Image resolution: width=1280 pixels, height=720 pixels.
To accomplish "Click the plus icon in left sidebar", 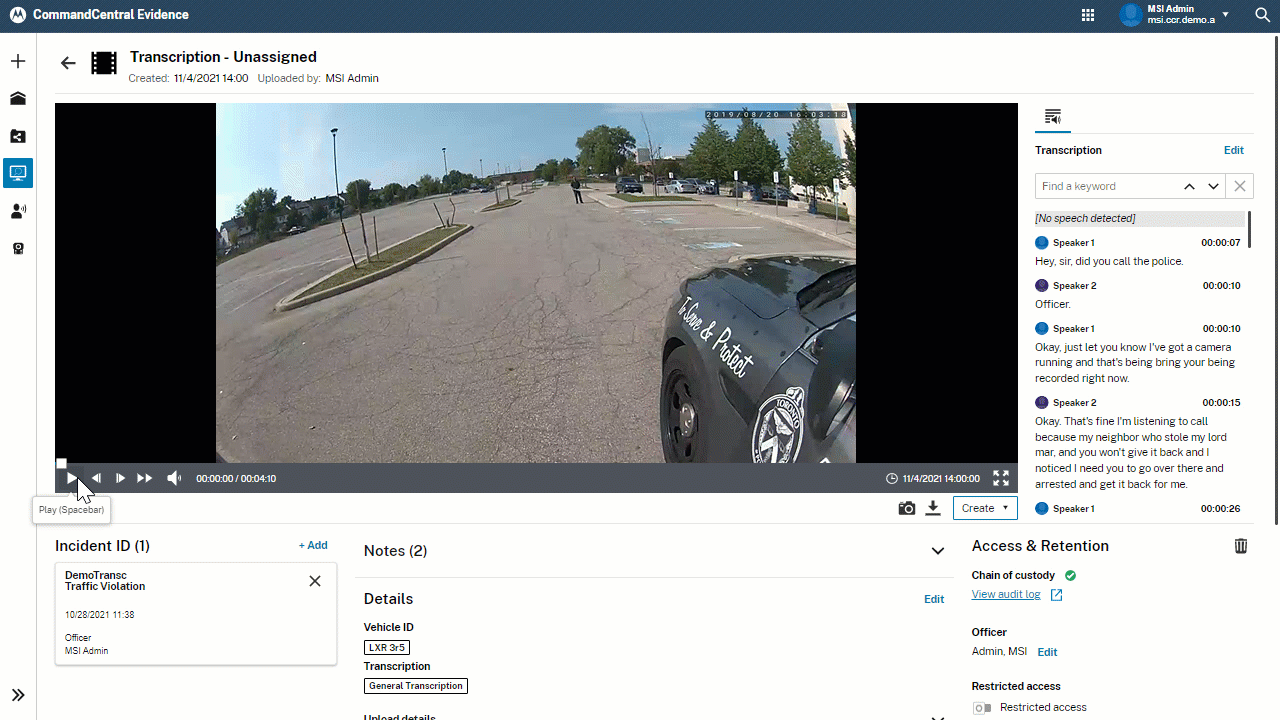I will [18, 62].
